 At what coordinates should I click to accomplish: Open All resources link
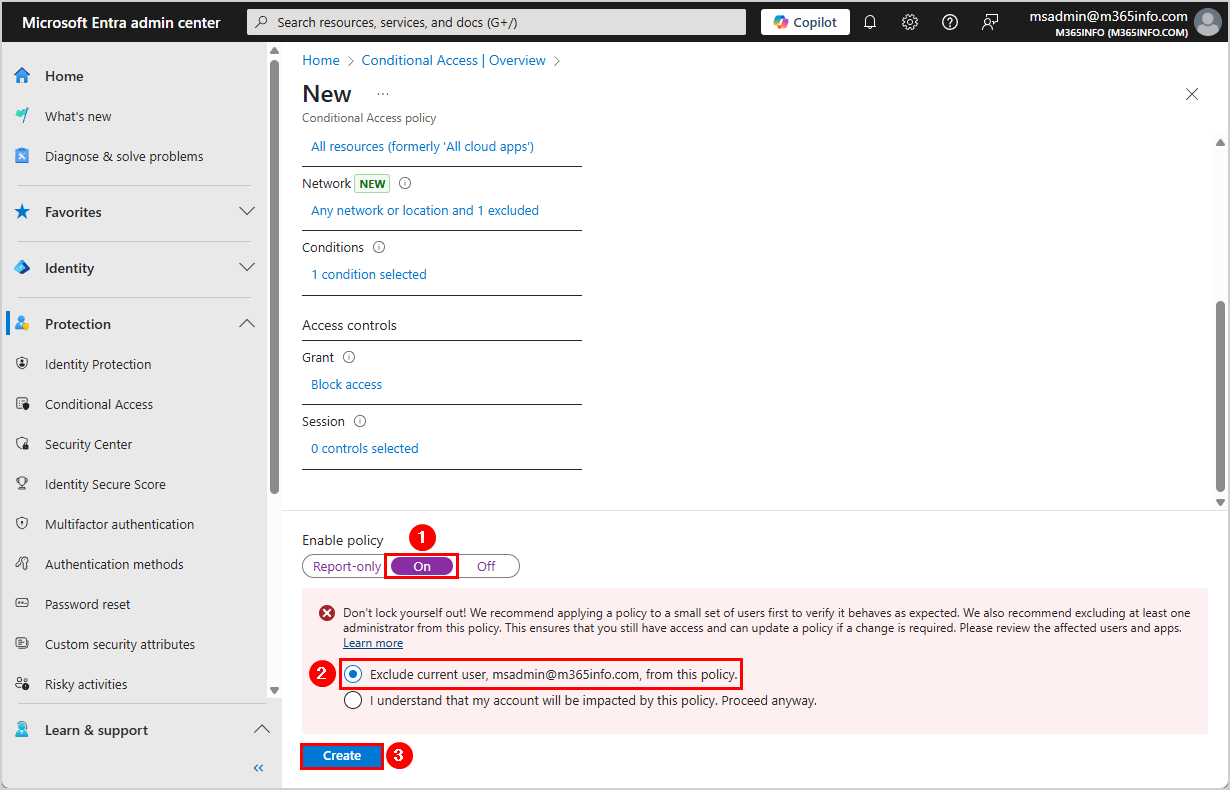422,146
